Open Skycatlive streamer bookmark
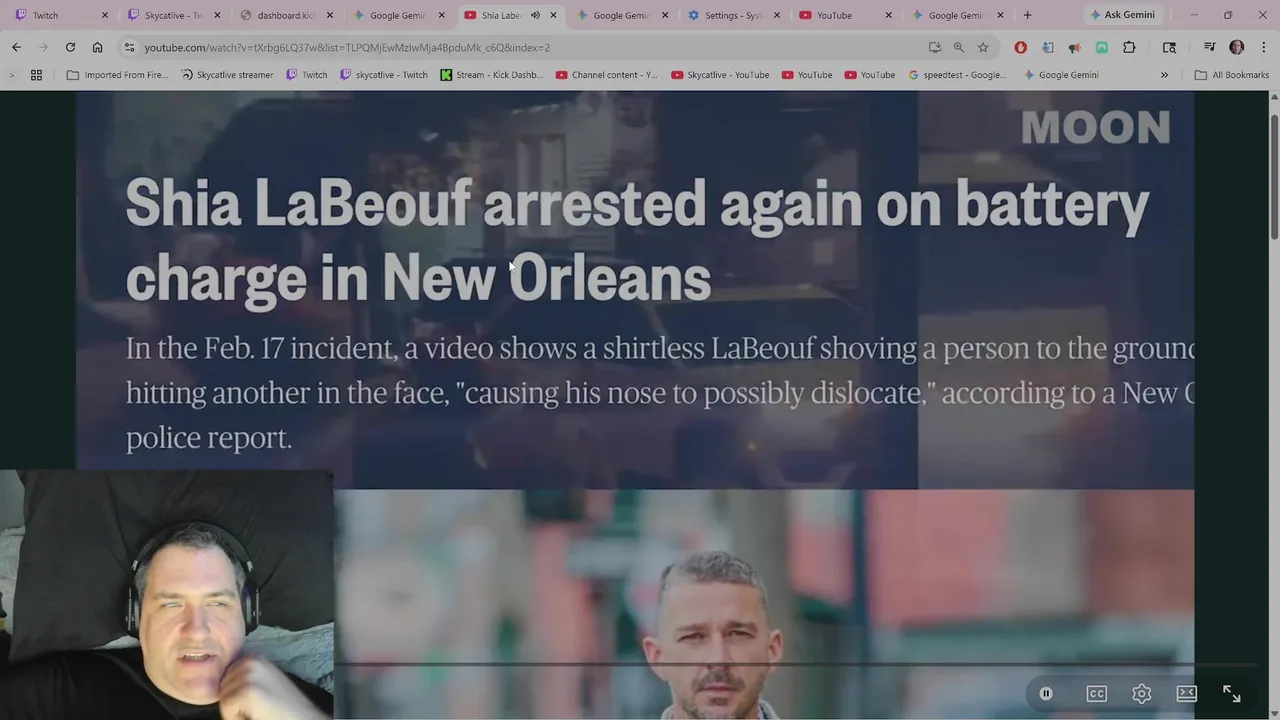The image size is (1280, 720). [227, 75]
